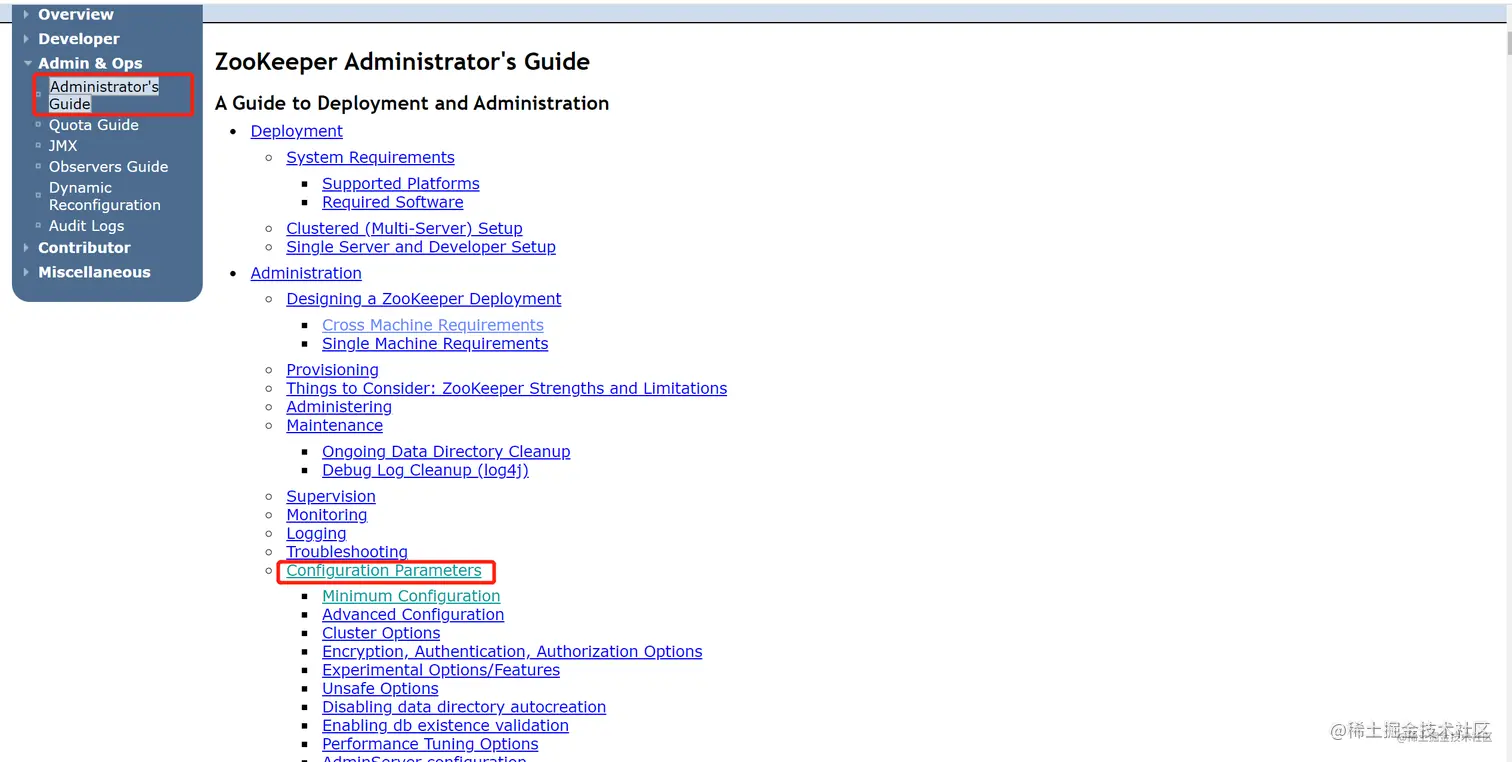Click ZooKeeper Administrator's Guide heading text
Image resolution: width=1512 pixels, height=762 pixels.
point(402,62)
